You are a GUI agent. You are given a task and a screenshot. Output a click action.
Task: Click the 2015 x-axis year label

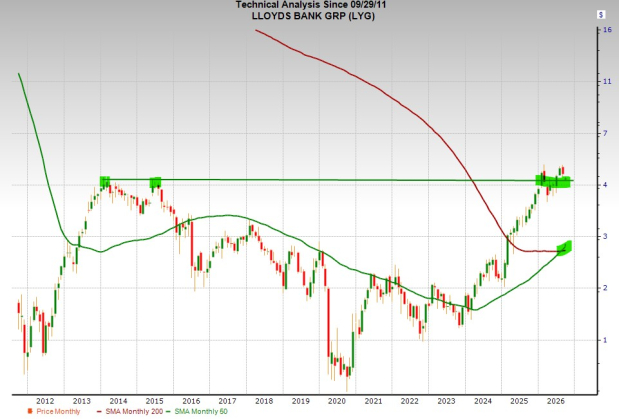click(154, 401)
